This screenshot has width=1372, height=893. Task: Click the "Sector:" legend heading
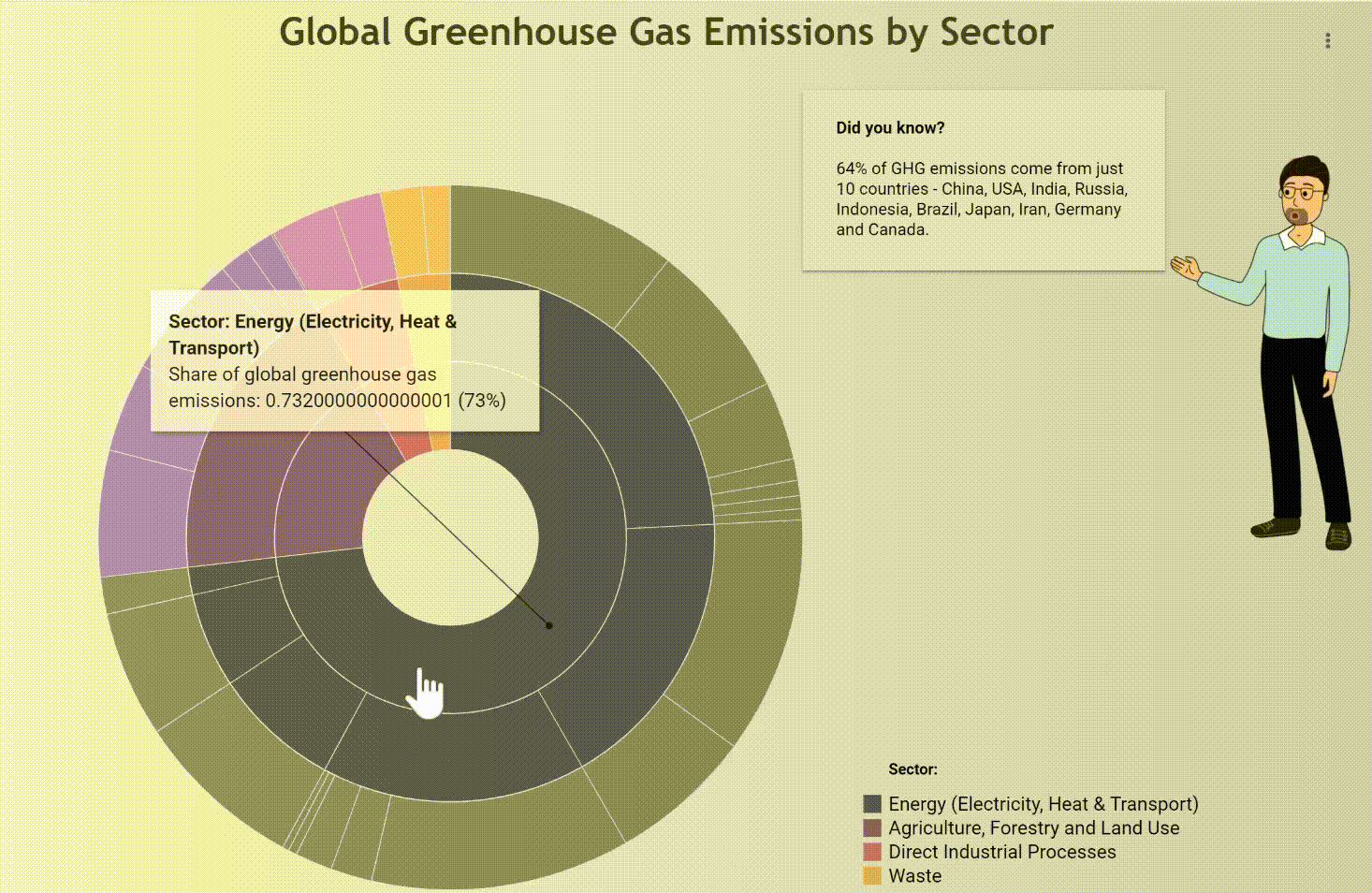912,769
